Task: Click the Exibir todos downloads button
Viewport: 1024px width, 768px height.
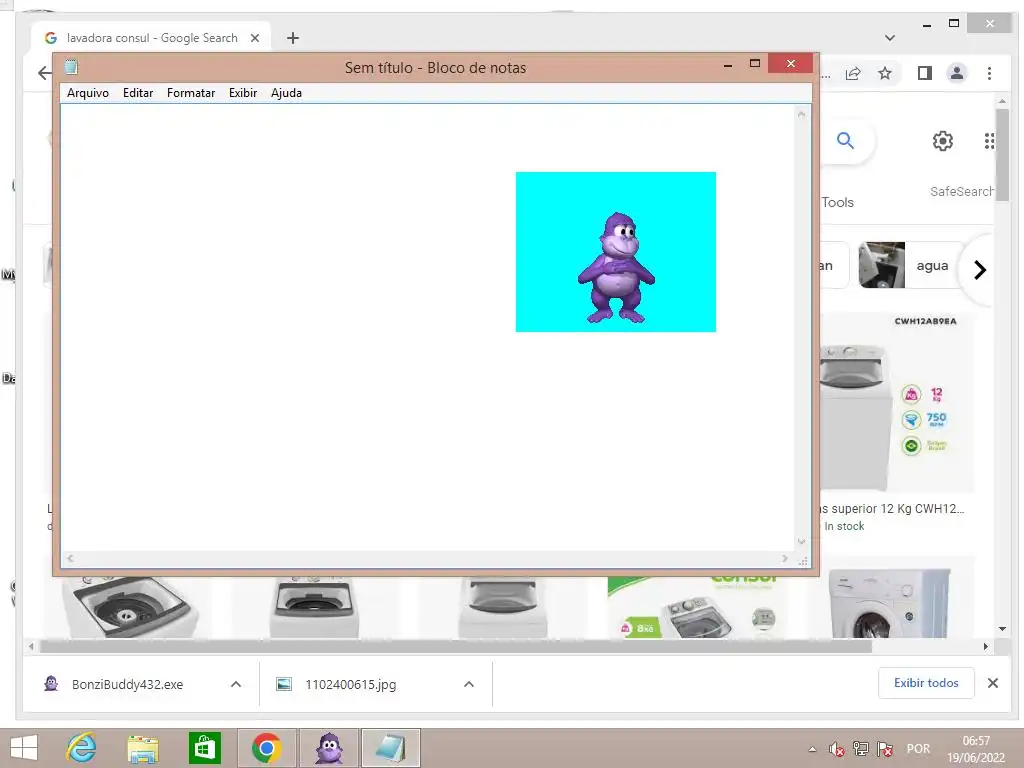Action: (926, 683)
